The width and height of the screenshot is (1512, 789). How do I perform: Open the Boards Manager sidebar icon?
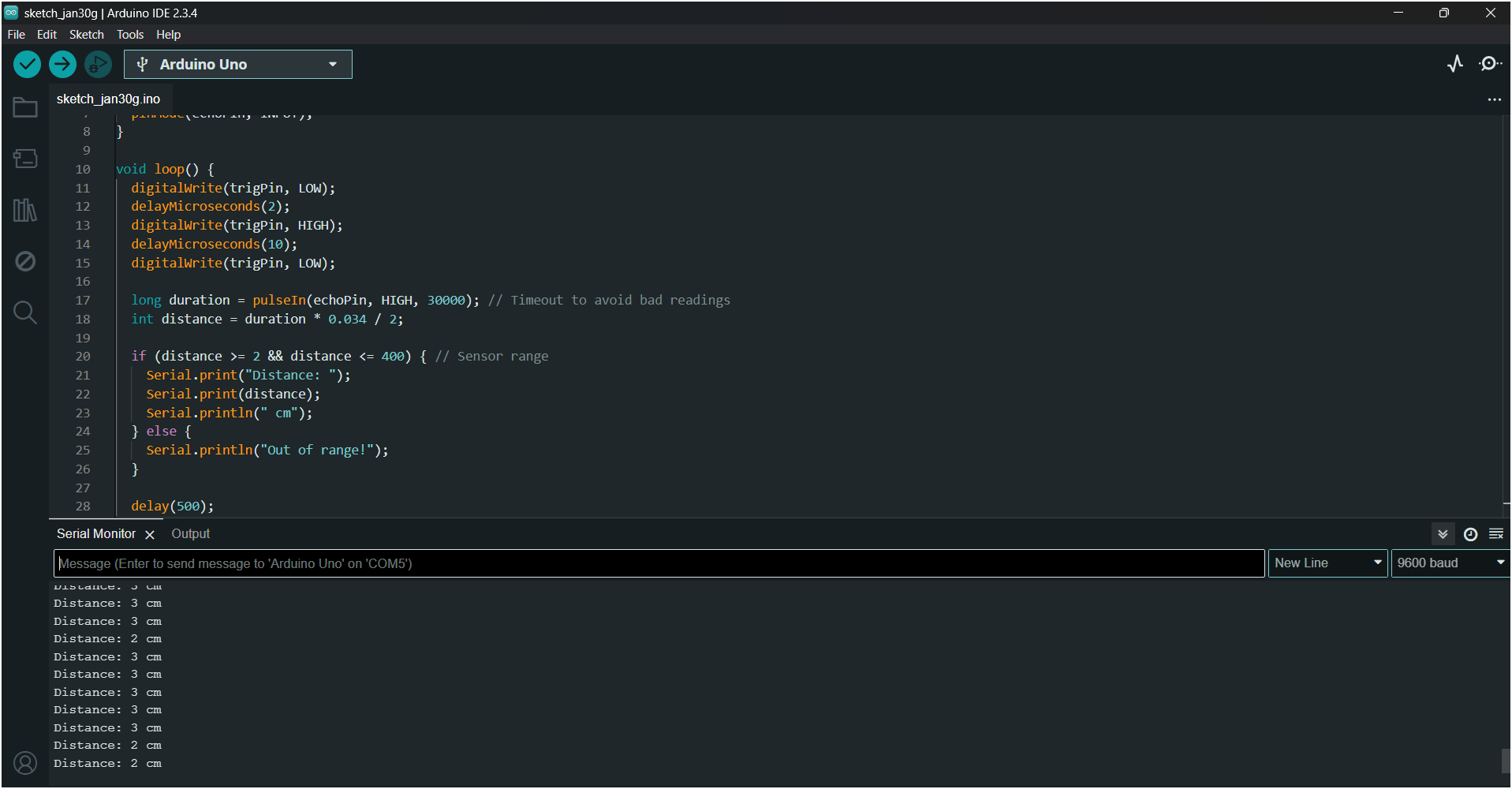[25, 159]
